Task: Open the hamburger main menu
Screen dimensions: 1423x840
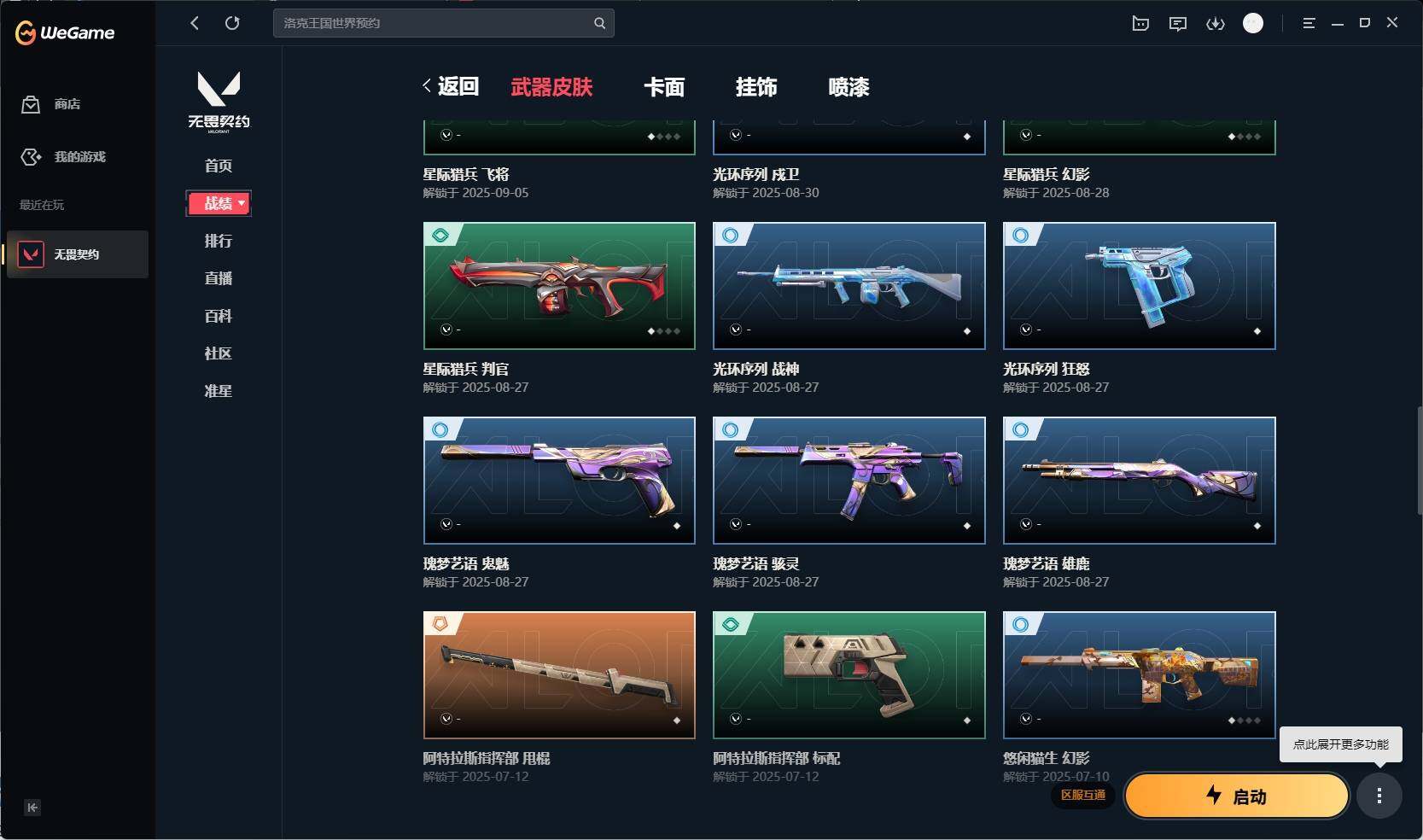Action: (1309, 24)
